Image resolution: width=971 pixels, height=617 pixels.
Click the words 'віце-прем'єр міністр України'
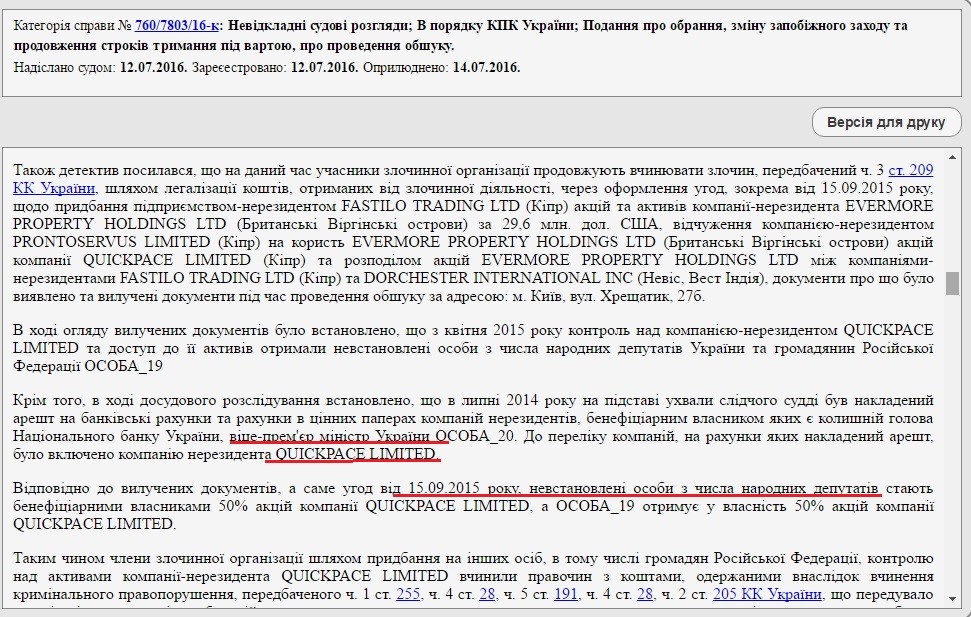[x=331, y=435]
